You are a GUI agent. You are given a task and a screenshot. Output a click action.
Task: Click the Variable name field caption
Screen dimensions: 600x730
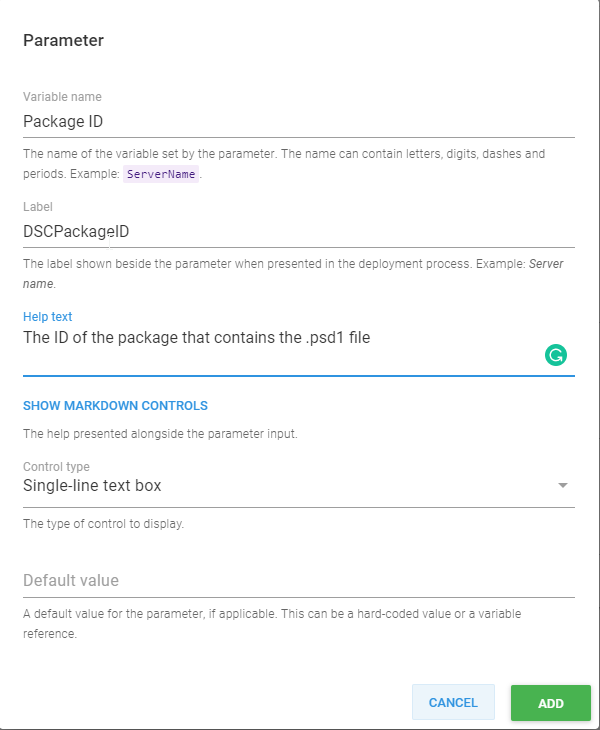[62, 97]
